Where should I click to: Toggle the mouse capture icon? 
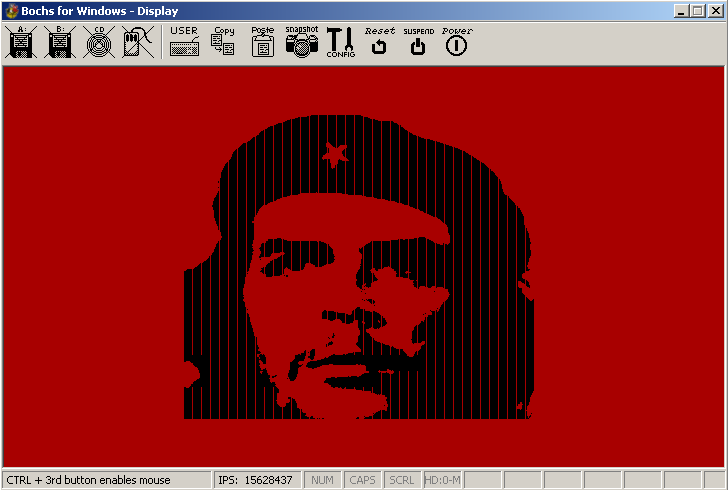(x=138, y=42)
